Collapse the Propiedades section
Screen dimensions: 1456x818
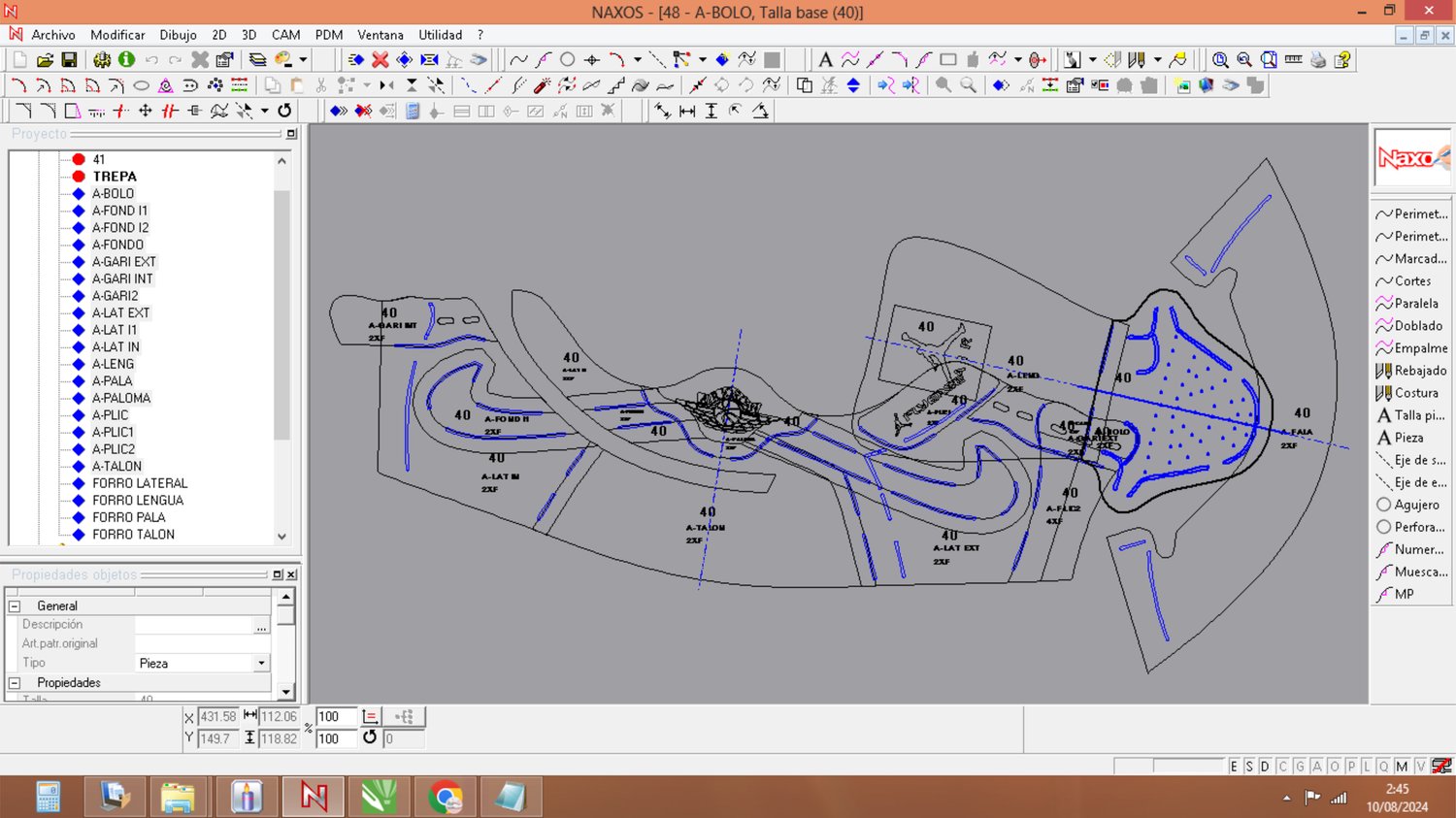[x=15, y=683]
